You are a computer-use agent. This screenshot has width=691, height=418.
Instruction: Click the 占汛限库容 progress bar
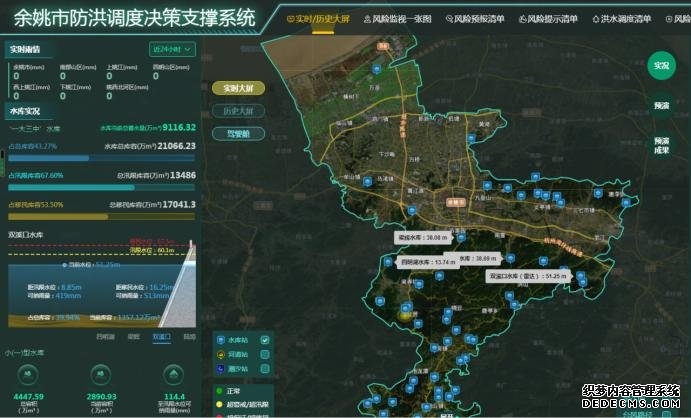100,186
